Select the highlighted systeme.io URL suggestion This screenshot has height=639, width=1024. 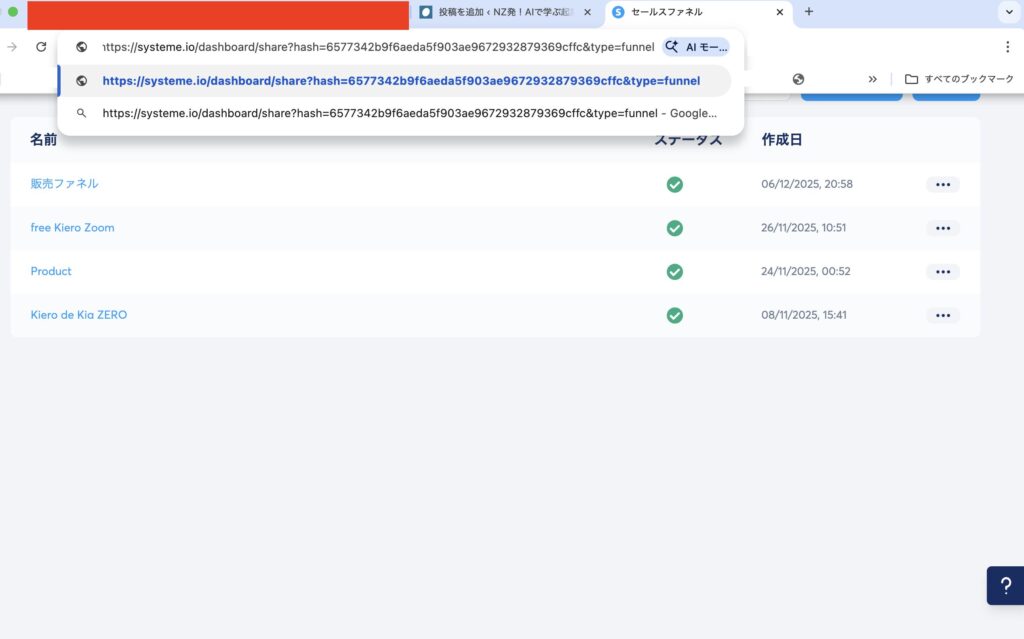click(400, 81)
